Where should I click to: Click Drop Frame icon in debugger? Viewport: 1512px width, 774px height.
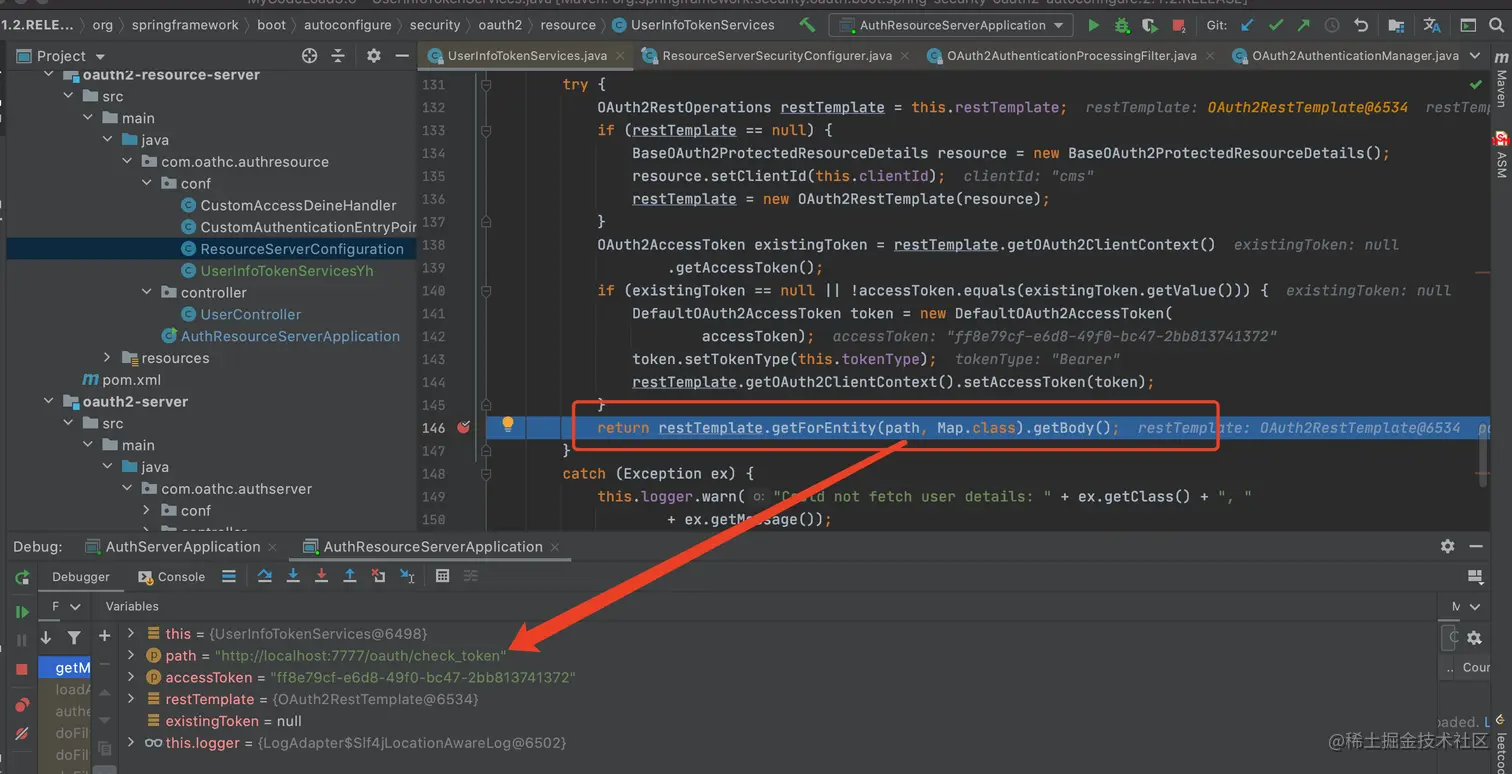[x=378, y=576]
